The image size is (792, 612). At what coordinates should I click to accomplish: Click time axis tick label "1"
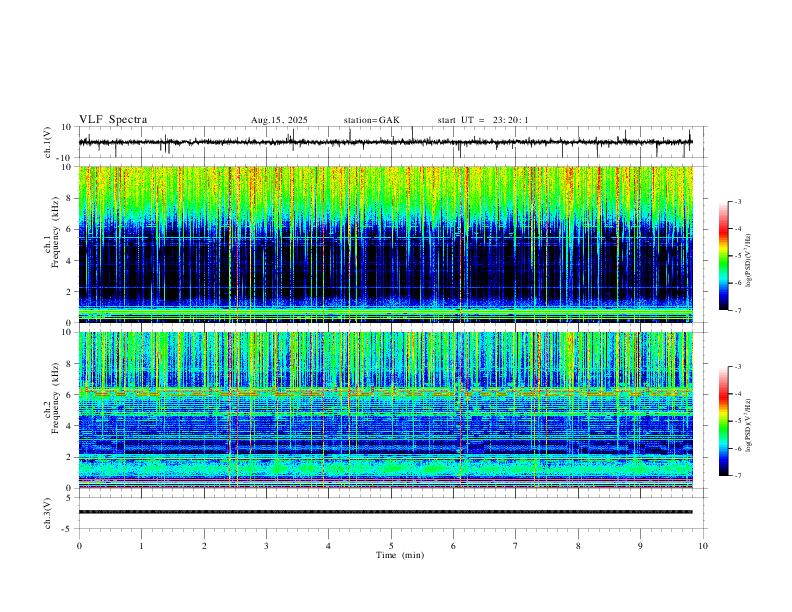pyautogui.click(x=141, y=546)
